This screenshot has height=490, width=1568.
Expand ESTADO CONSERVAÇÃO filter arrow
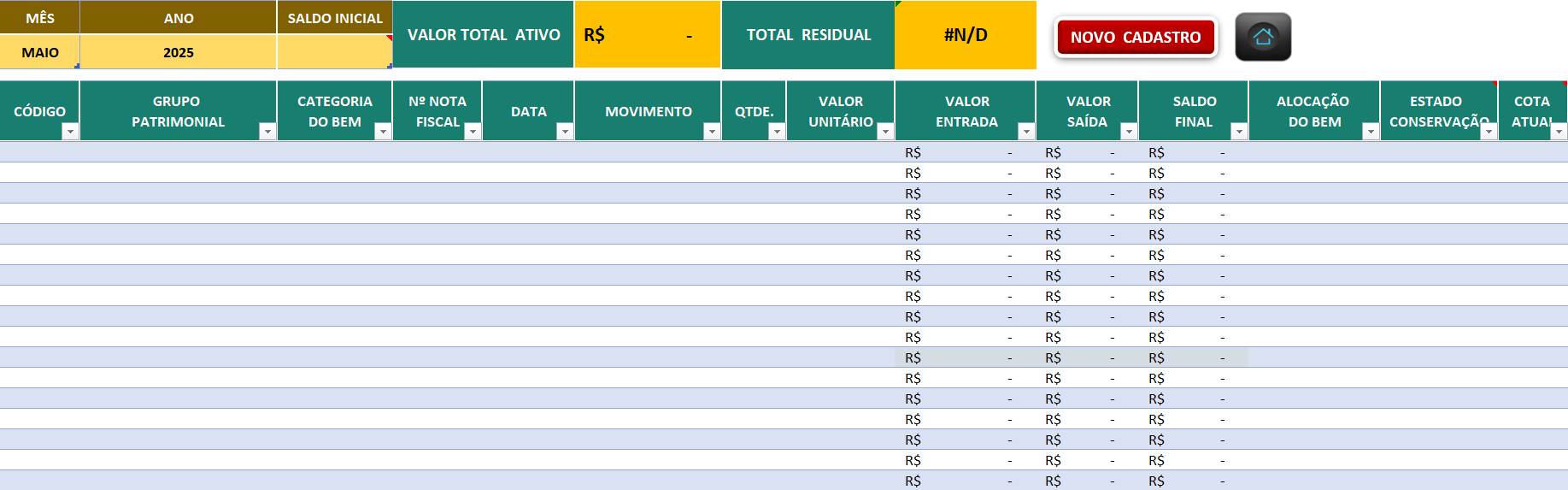coord(1489,131)
